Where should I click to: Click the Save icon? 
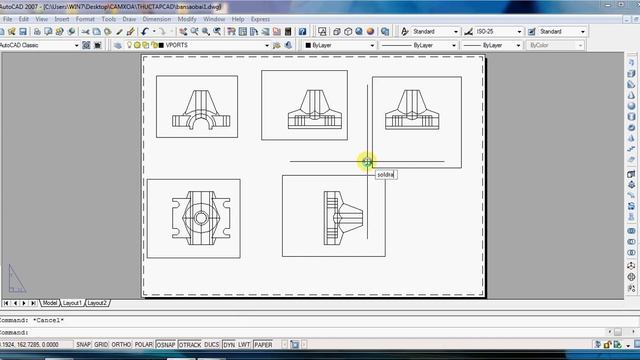click(x=23, y=31)
